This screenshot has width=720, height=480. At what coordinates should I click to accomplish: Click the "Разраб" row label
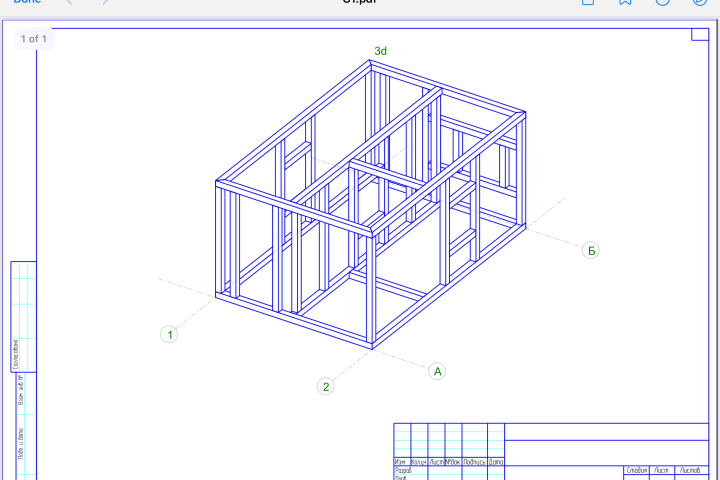click(x=404, y=470)
